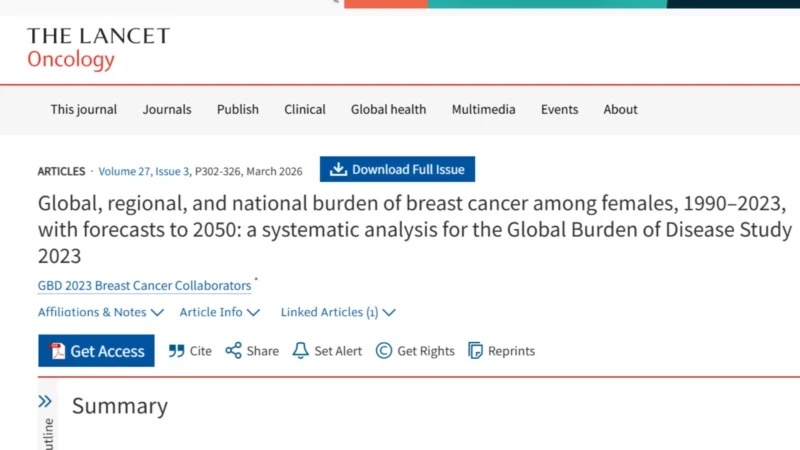Screen dimensions: 800x450
Task: Click the Share label
Action: tap(263, 351)
